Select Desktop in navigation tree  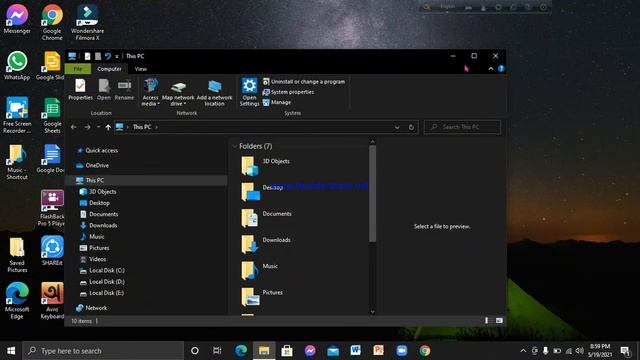pos(99,203)
